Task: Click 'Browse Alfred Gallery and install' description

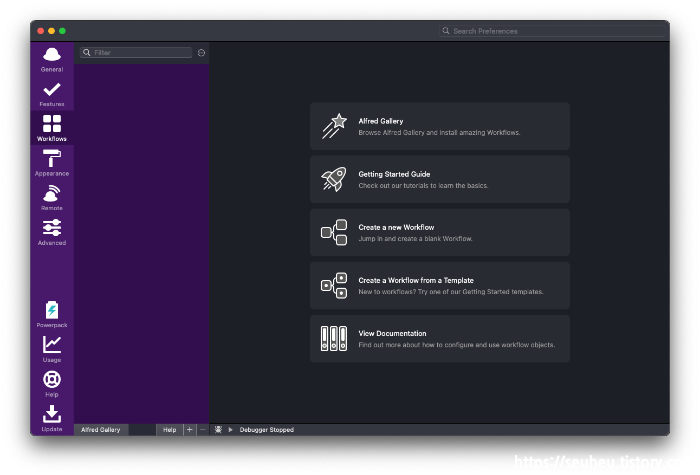Action: coord(439,133)
